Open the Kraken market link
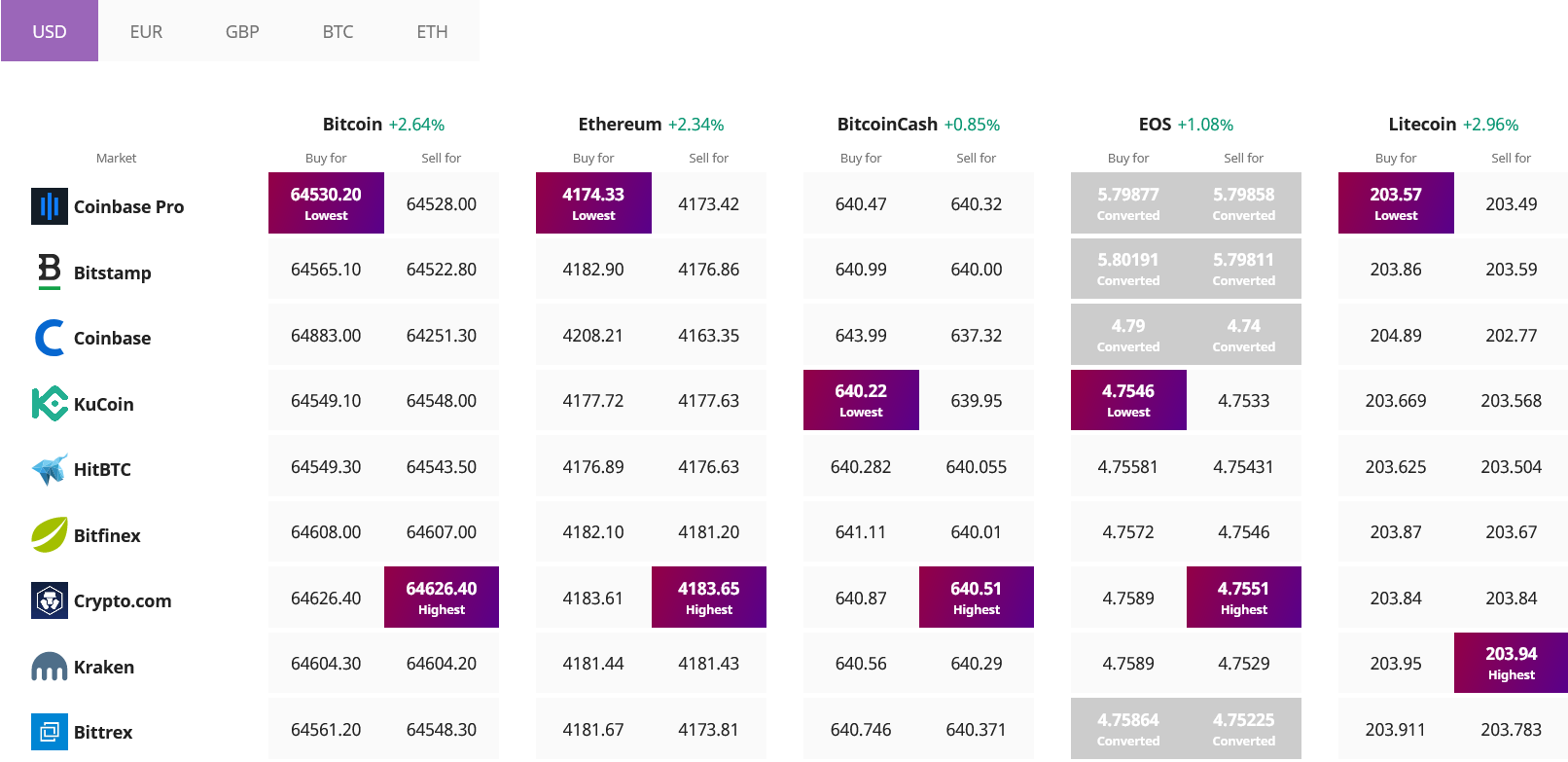Image resolution: width=1568 pixels, height=762 pixels. pos(104,667)
